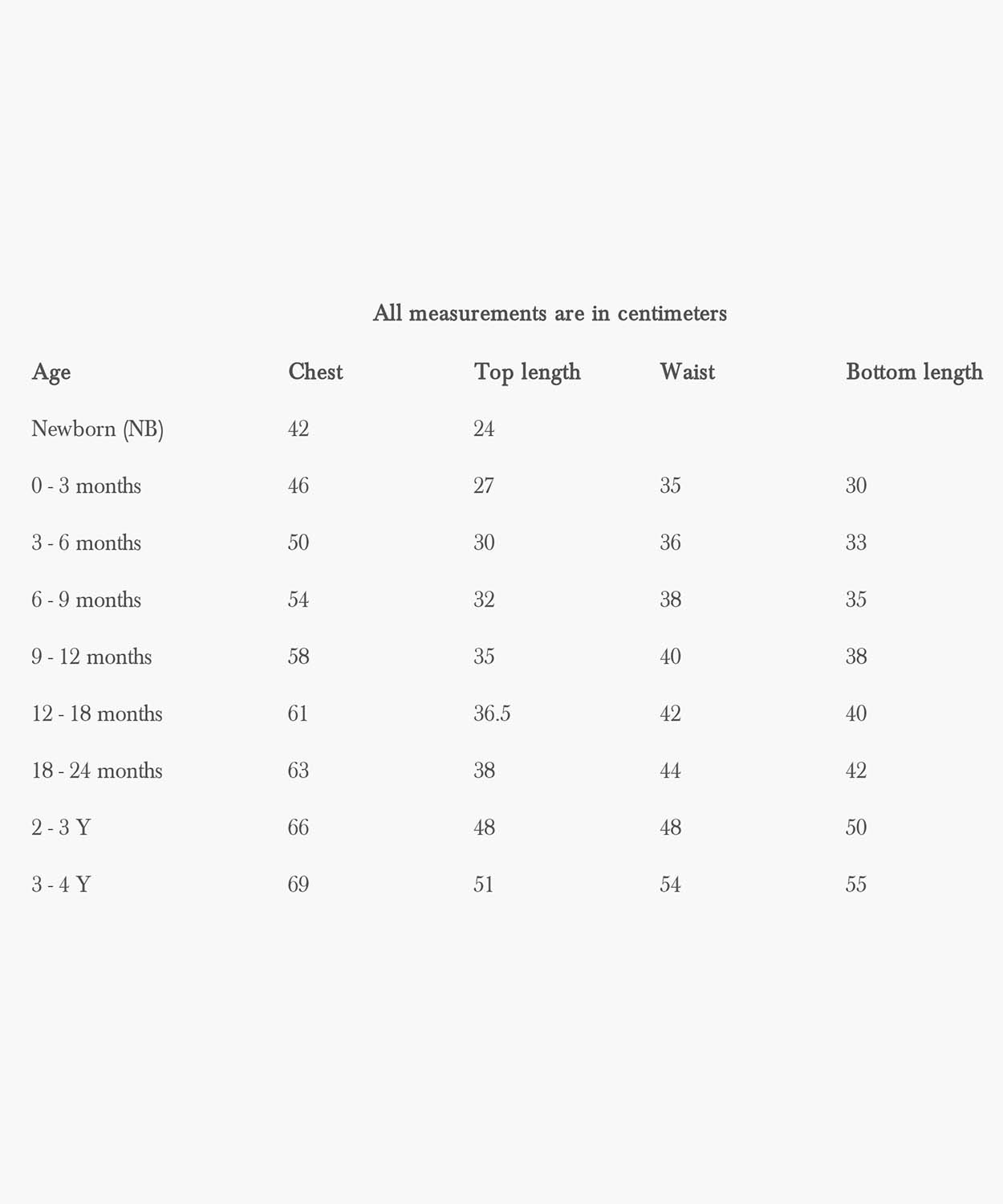Click the 3 - 4 Y row label
The height and width of the screenshot is (1204, 1003).
(61, 885)
